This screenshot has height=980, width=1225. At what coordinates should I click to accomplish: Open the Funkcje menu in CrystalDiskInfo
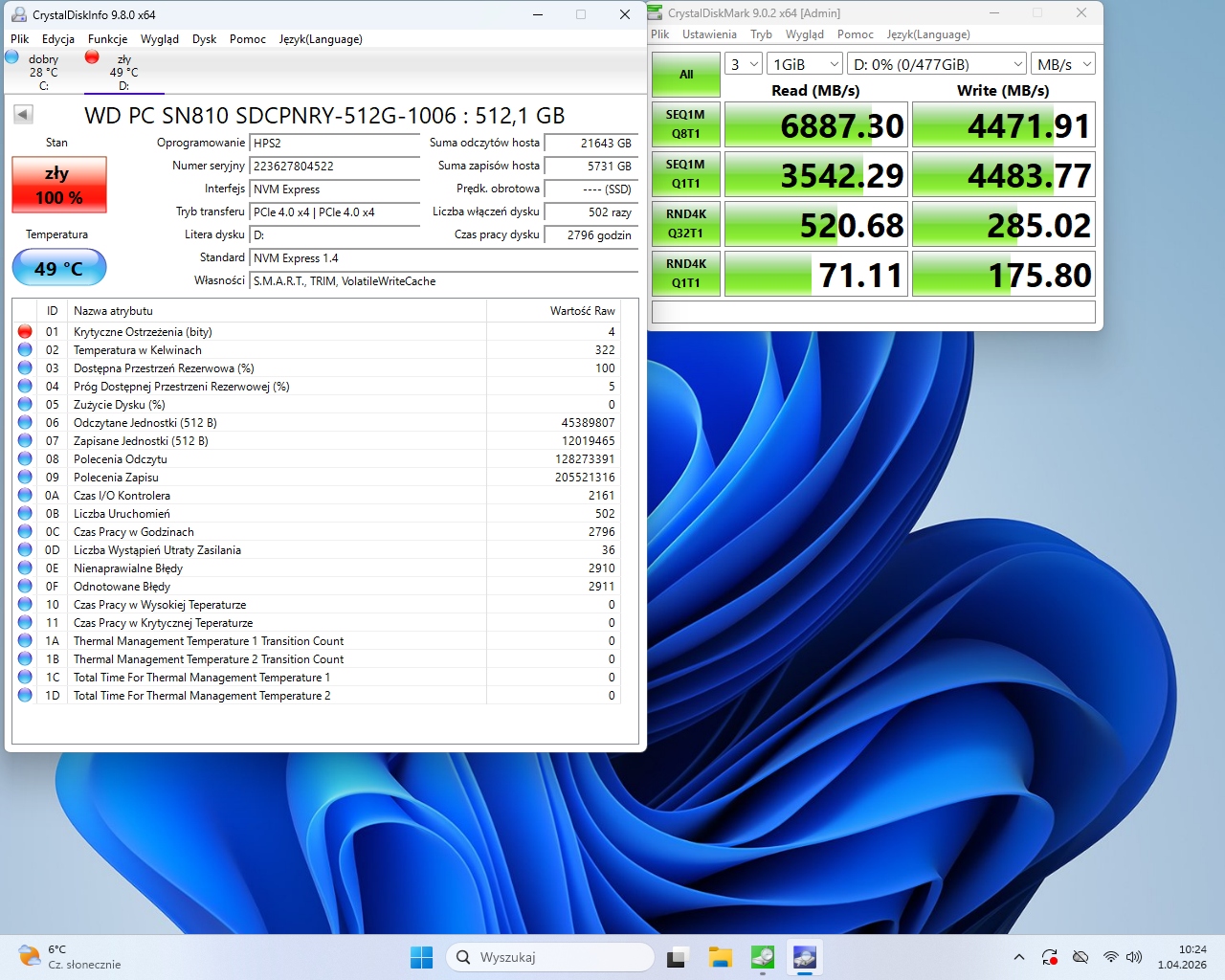coord(107,39)
